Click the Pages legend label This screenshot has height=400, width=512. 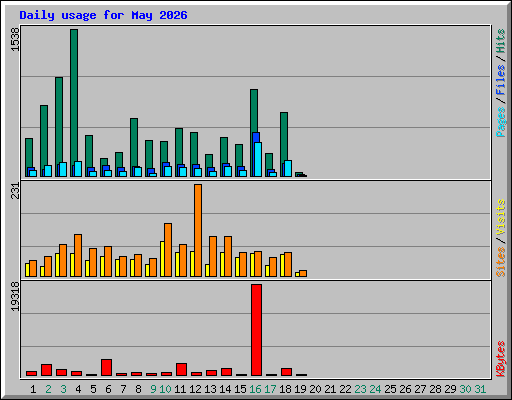point(500,122)
